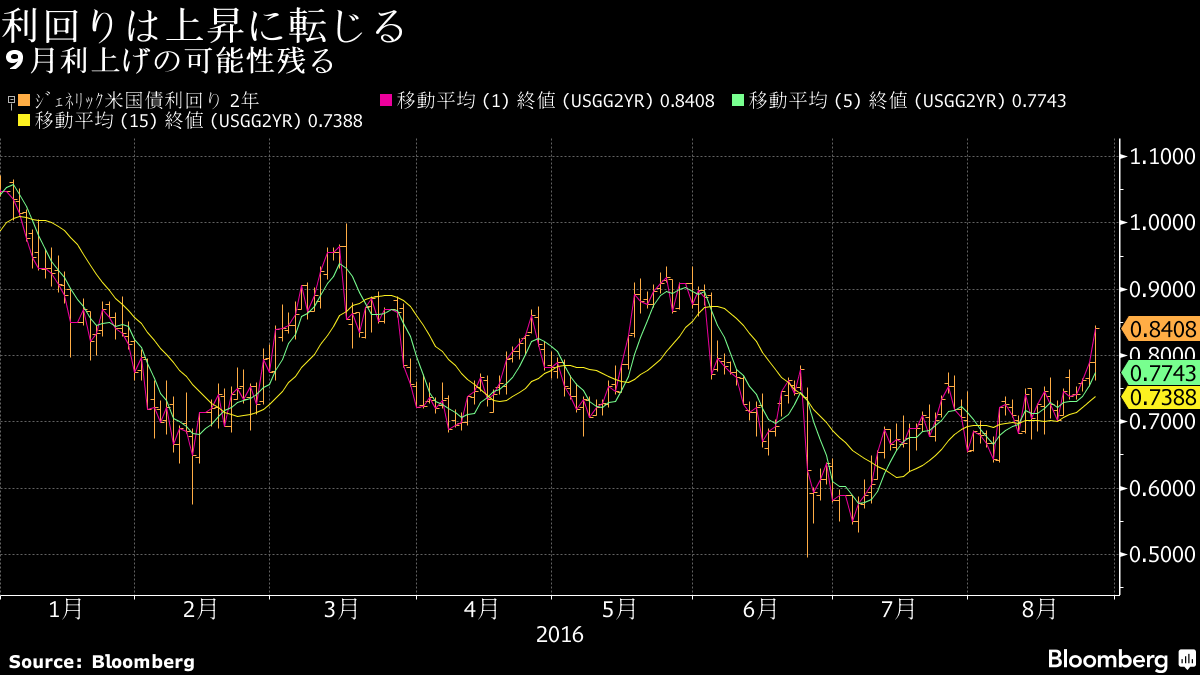This screenshot has height=675, width=1200.
Task: Select the yellow moving average (15) swatch
Action: 24,121
